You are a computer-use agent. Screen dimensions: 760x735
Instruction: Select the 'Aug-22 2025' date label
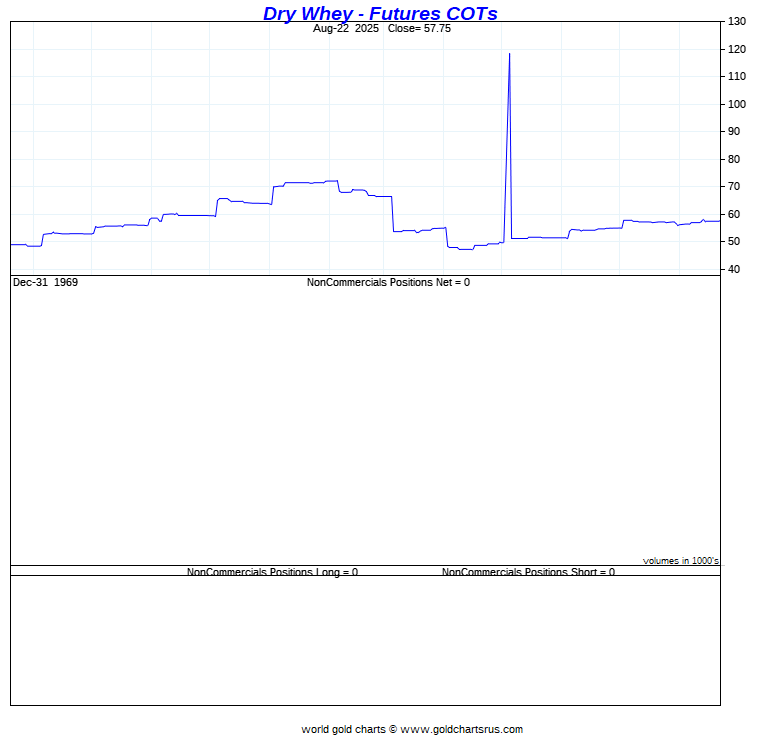(346, 29)
